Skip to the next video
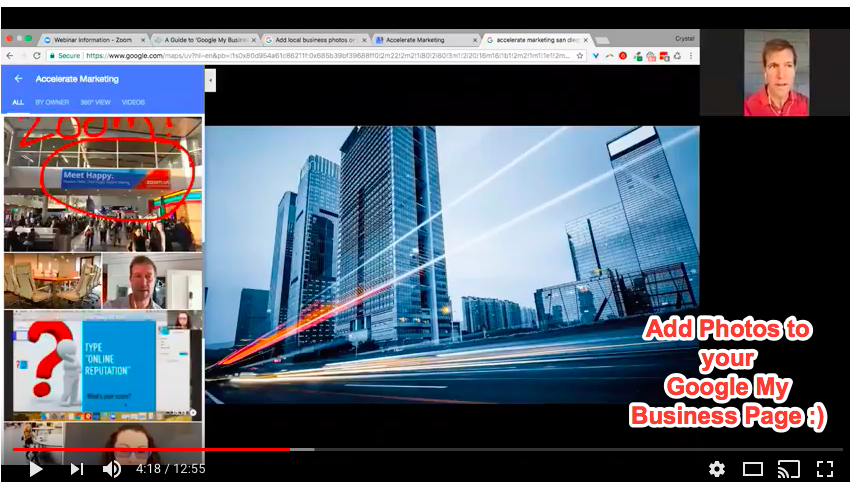 tap(76, 468)
